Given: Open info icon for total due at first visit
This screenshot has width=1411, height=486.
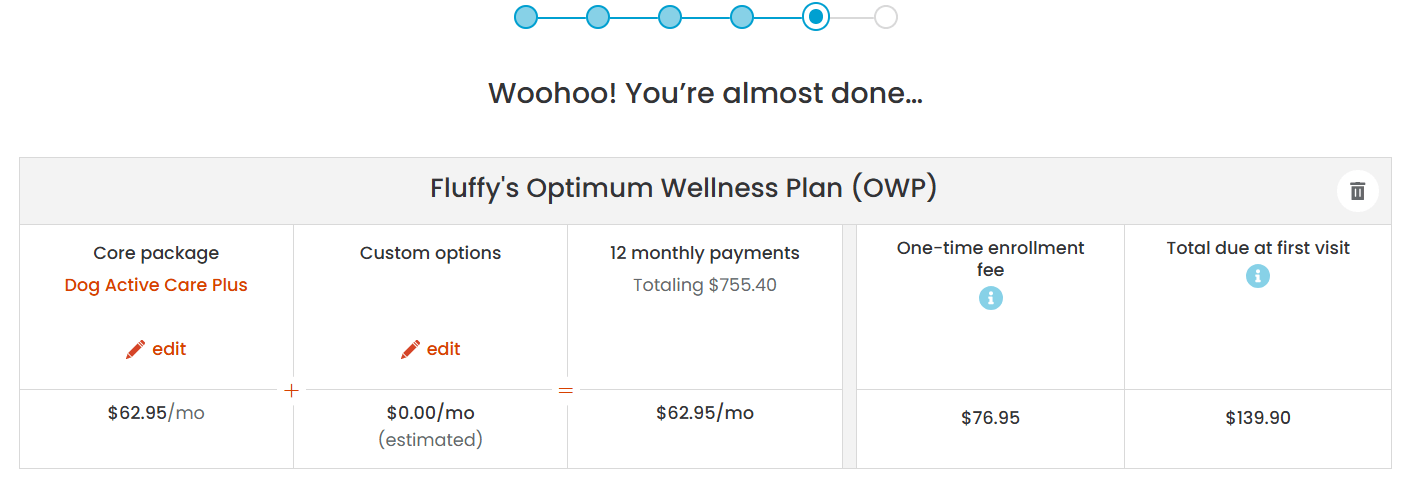Looking at the screenshot, I should (1257, 276).
